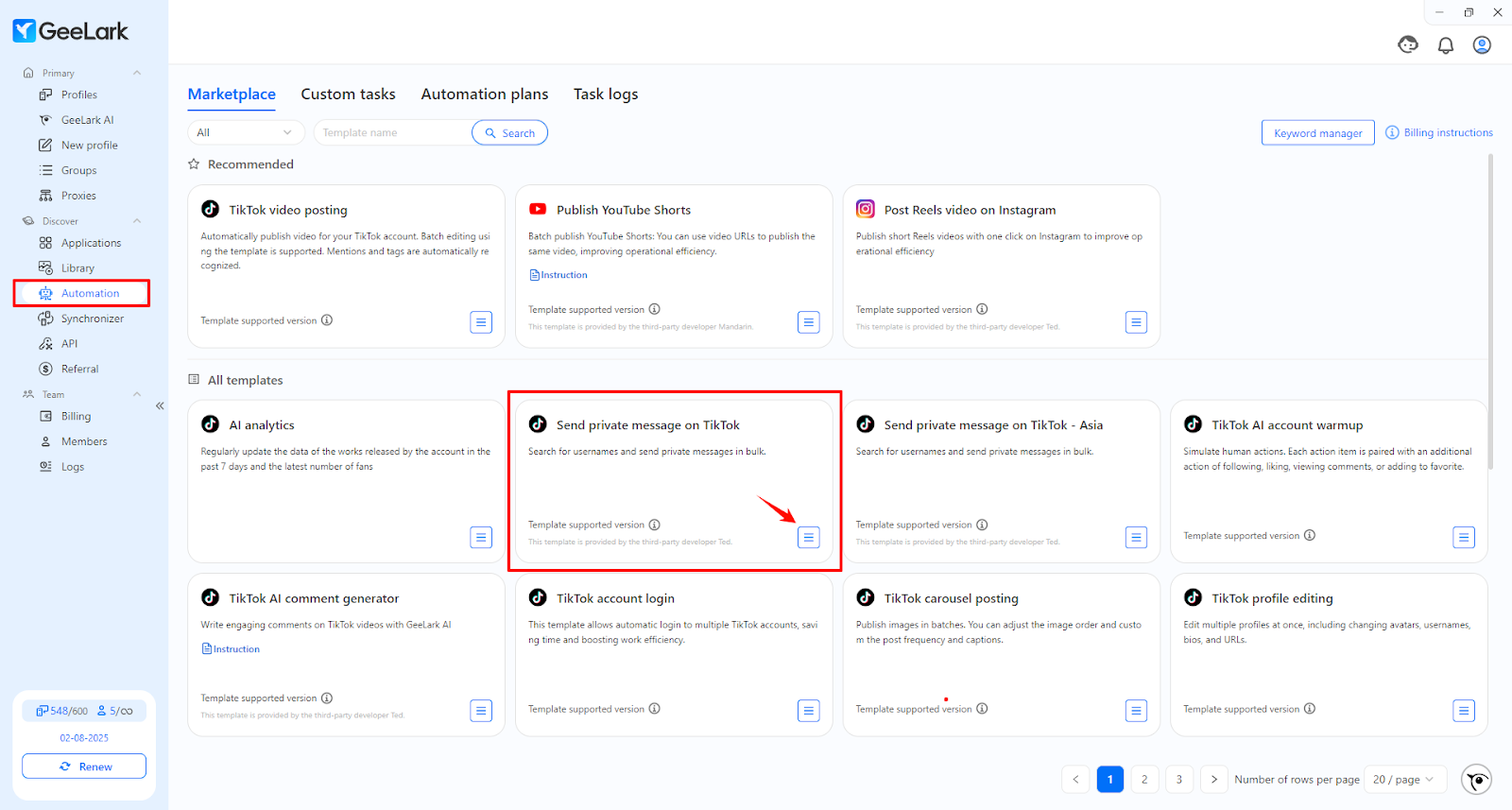This screenshot has width=1512, height=810.
Task: Open details icon on AI analytics card
Action: click(481, 538)
